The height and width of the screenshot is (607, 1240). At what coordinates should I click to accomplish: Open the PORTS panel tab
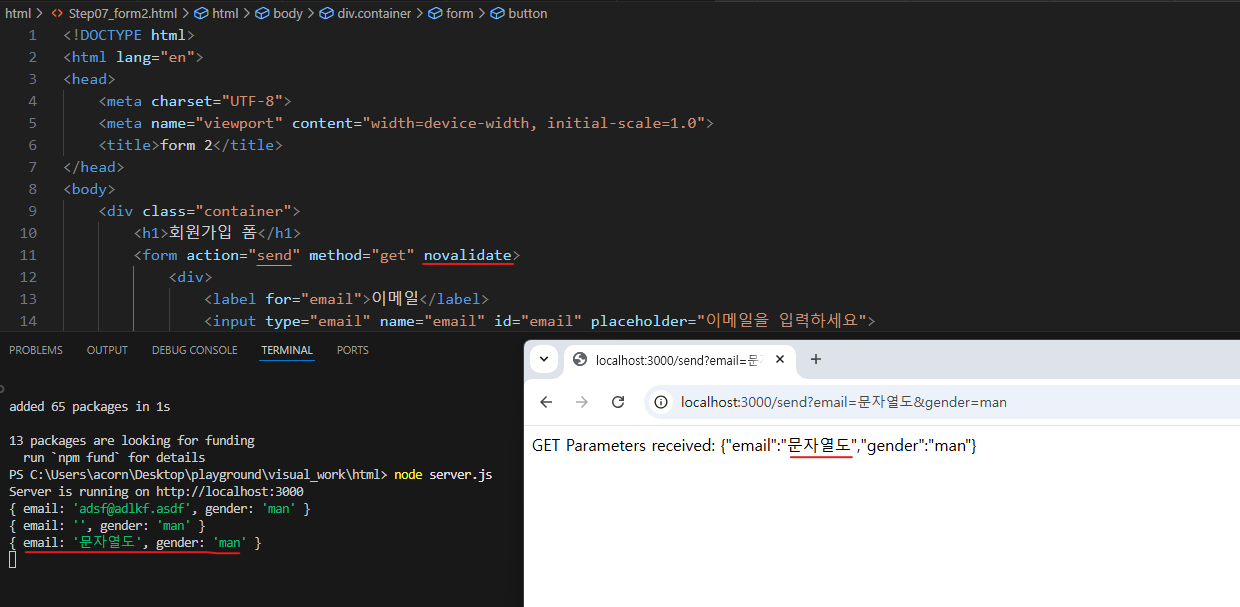point(353,350)
